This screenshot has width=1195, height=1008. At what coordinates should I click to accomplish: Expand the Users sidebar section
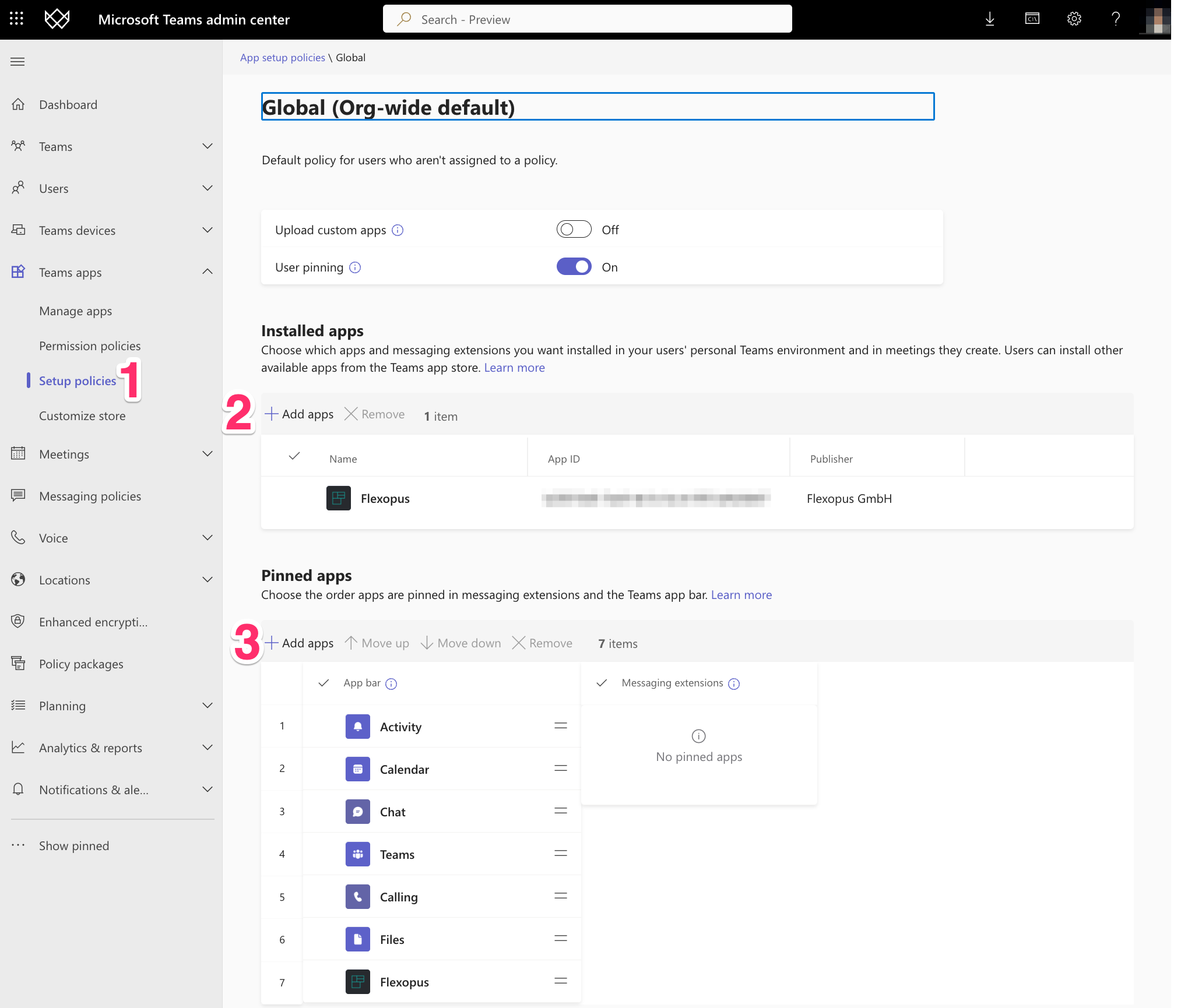(208, 188)
